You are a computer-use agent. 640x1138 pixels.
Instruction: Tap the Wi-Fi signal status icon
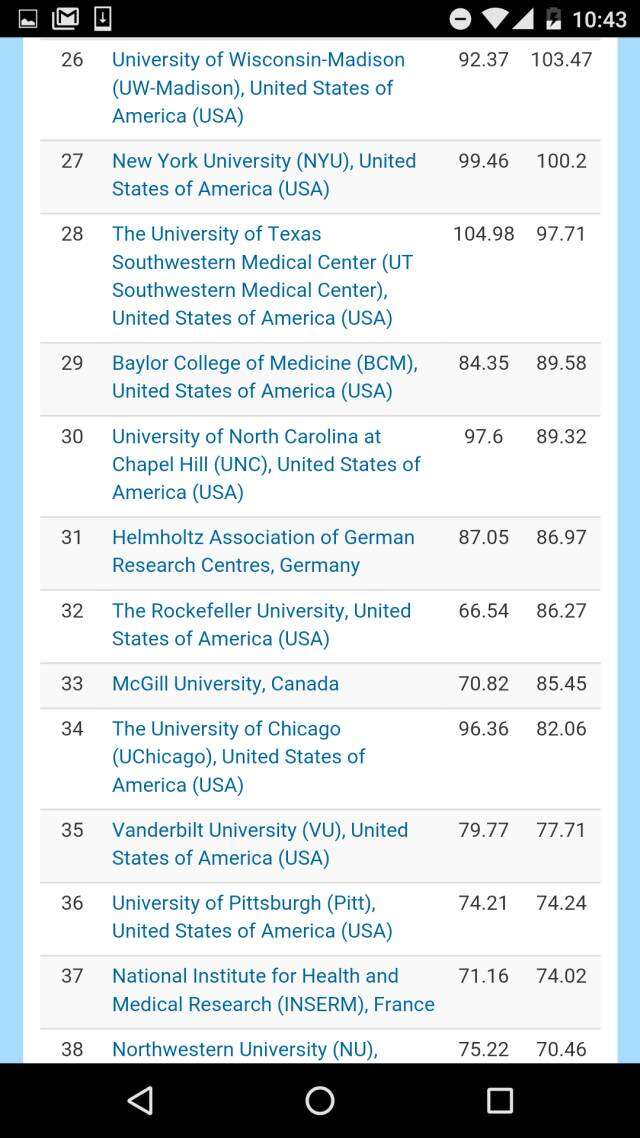point(495,19)
